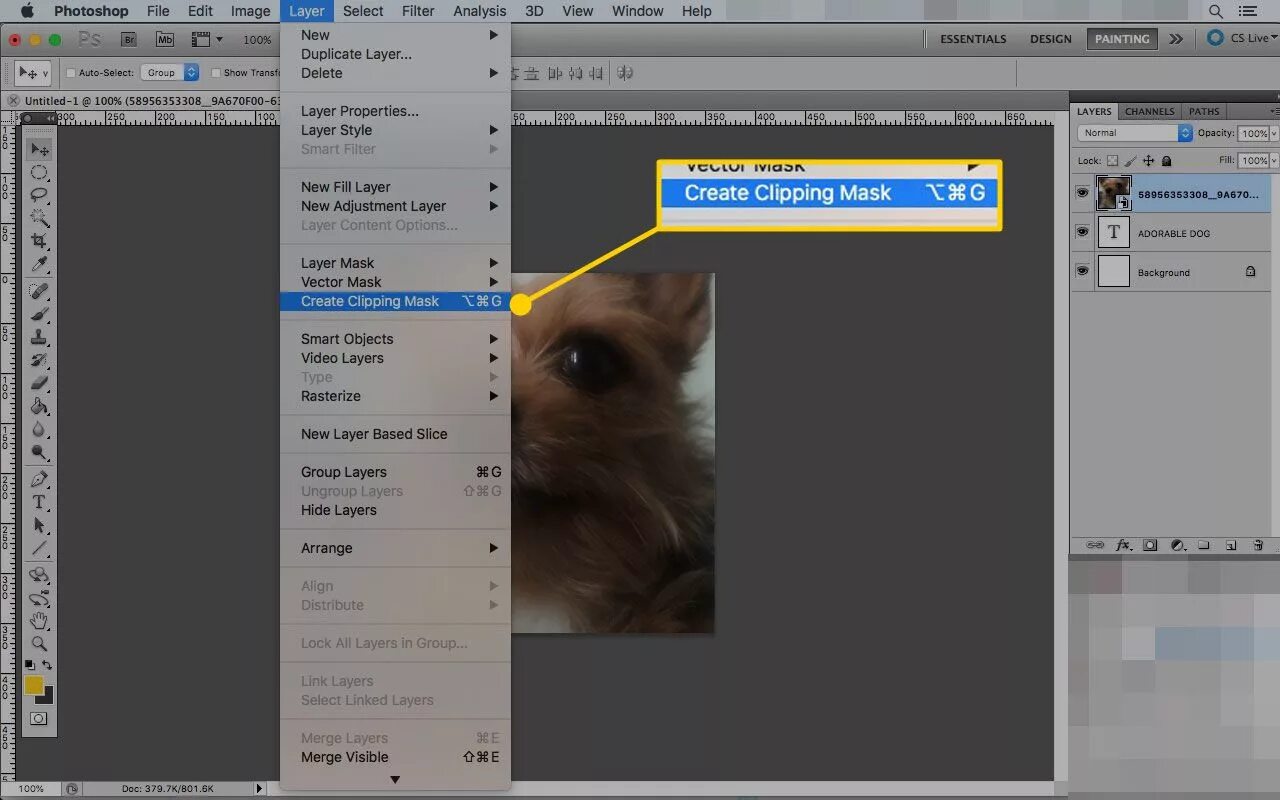The height and width of the screenshot is (800, 1280).
Task: Select the Clone Stamp tool
Action: point(39,337)
